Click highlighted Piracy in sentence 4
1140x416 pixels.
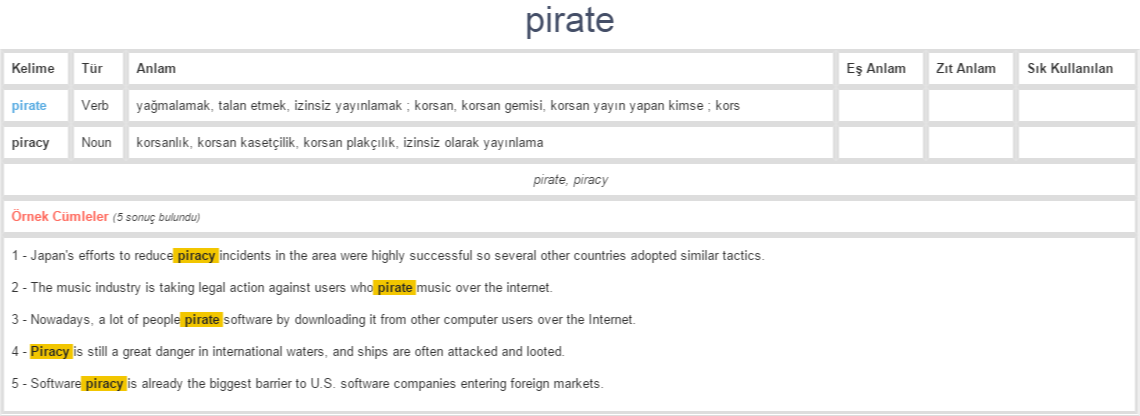point(51,351)
